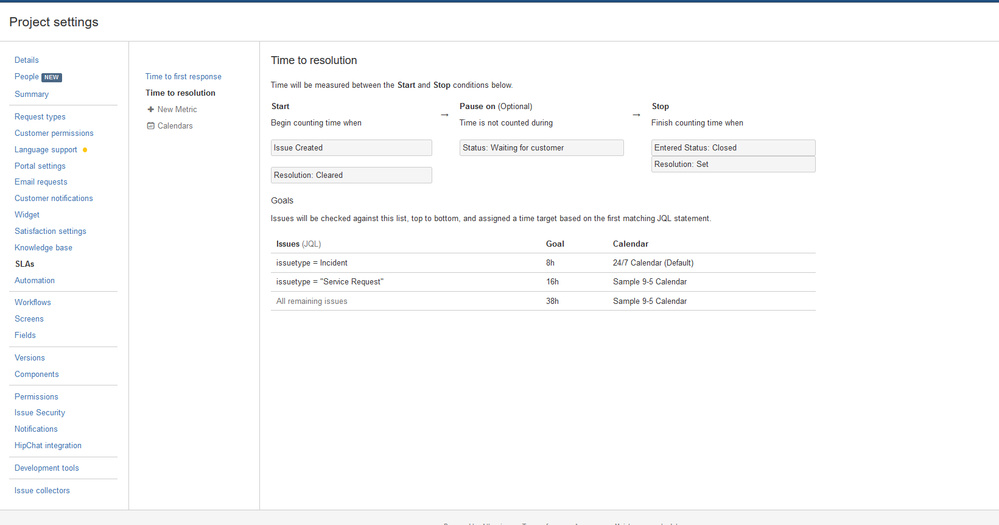
Task: Open Request types in the sidebar
Action: click(x=40, y=117)
